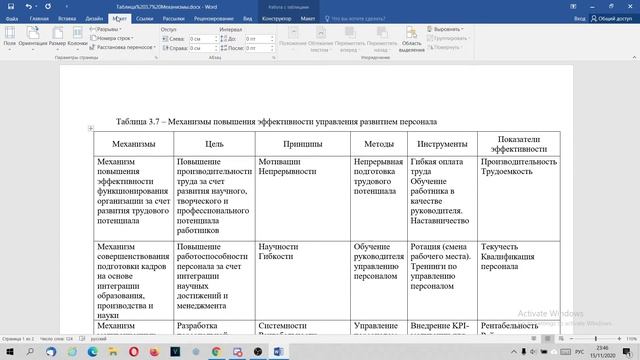Click the Область выделения selection pane button
640x360 pixels.
point(411,39)
